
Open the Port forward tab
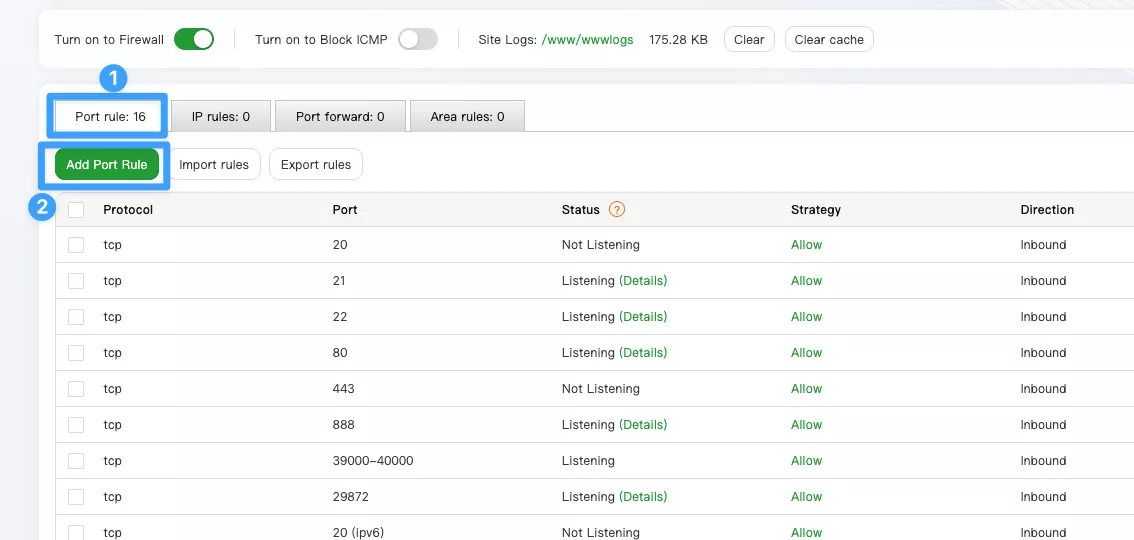point(340,117)
